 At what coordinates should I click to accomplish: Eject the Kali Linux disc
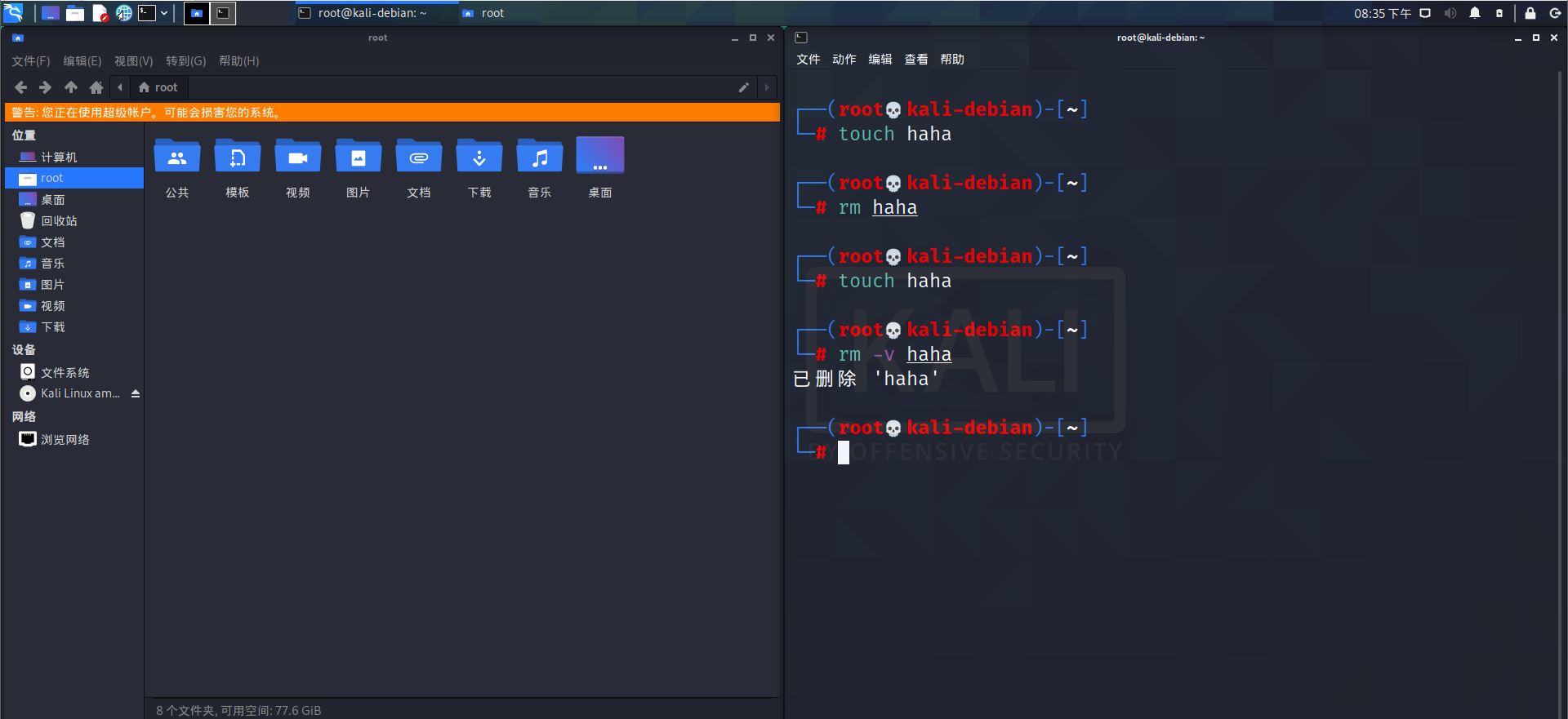click(x=136, y=393)
